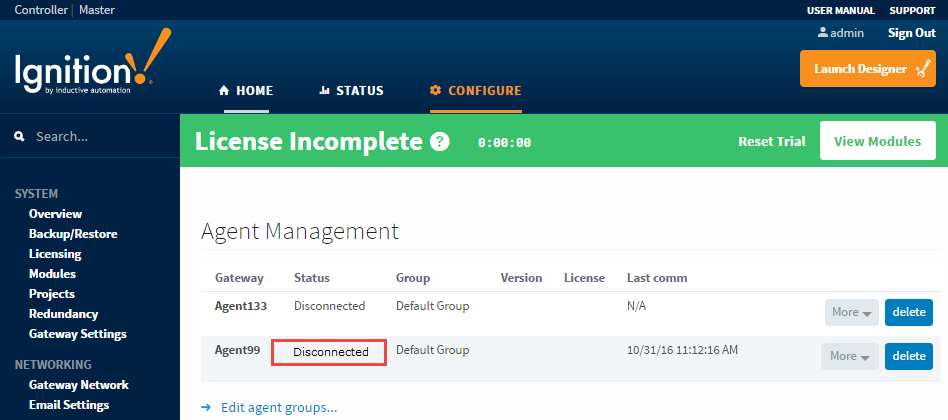The width and height of the screenshot is (948, 420).
Task: Open the User Manual link
Action: pos(840,10)
